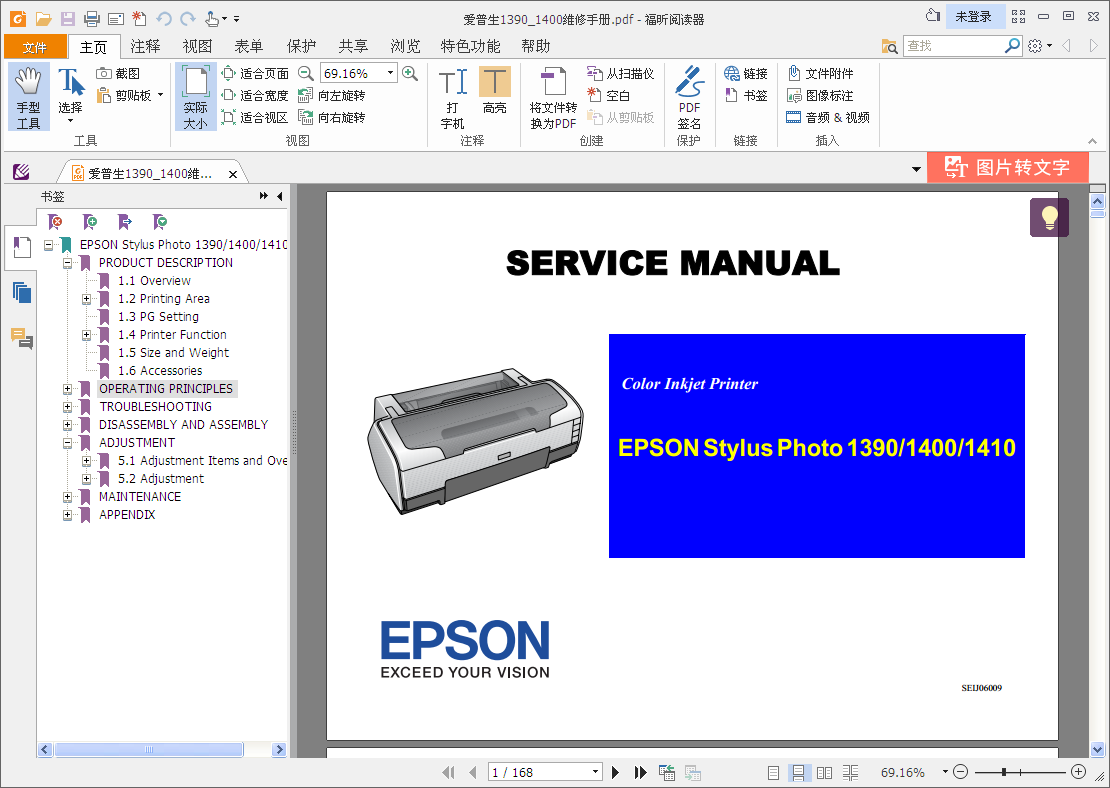The height and width of the screenshot is (788, 1110).
Task: Close the 爱普生1390_1400 document tab
Action: click(x=232, y=174)
